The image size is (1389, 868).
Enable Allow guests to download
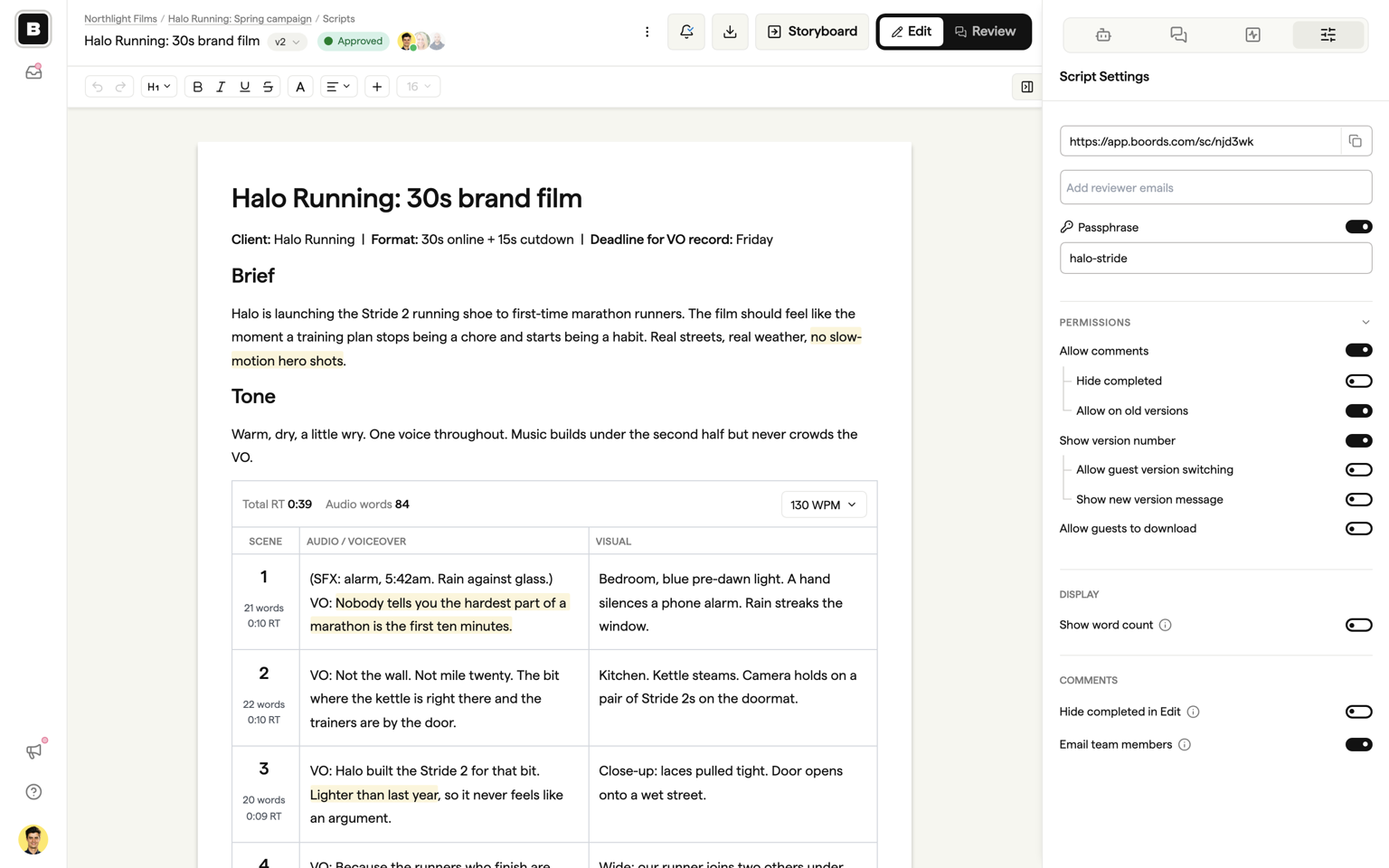click(1358, 528)
